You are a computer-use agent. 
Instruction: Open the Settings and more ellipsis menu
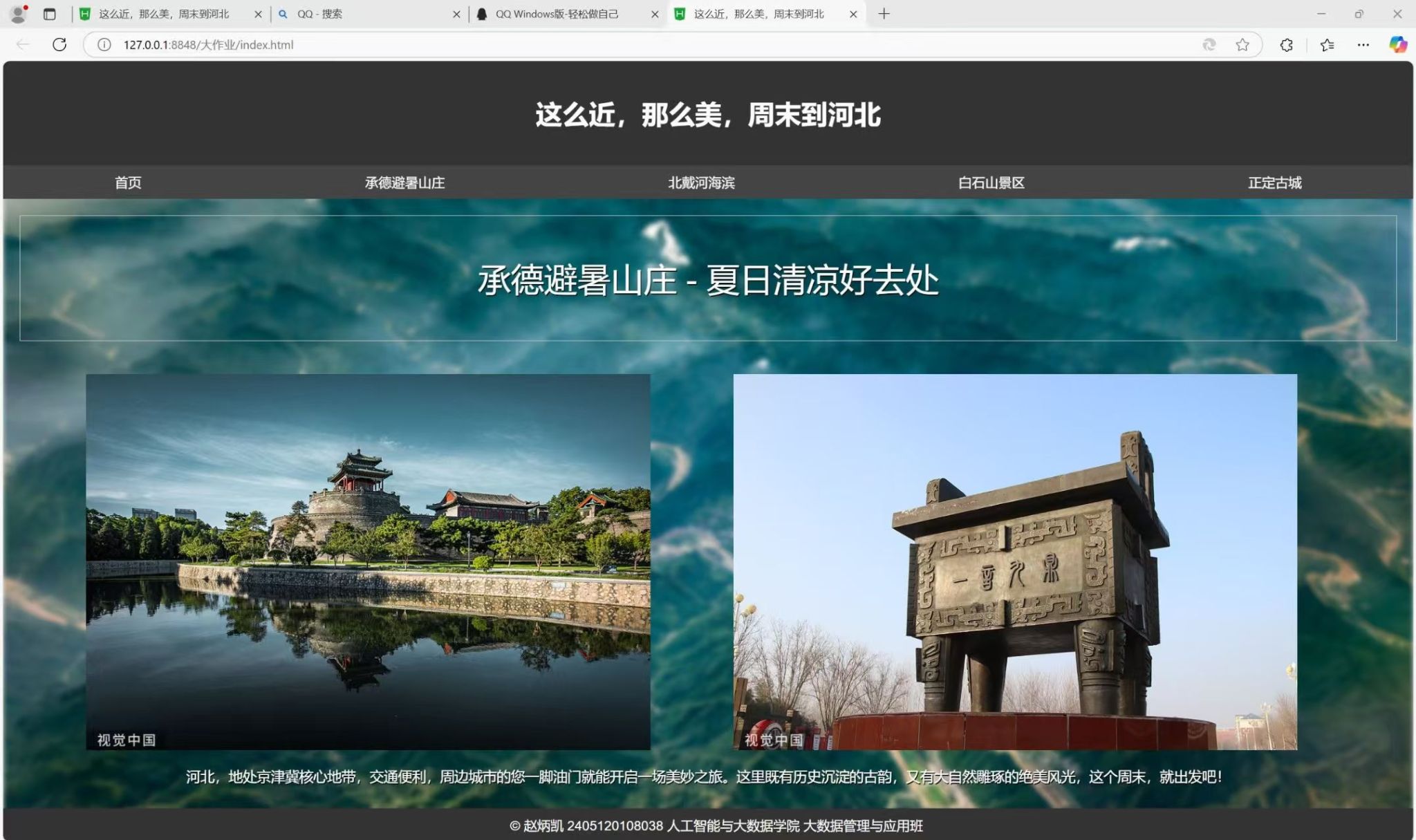1363,45
